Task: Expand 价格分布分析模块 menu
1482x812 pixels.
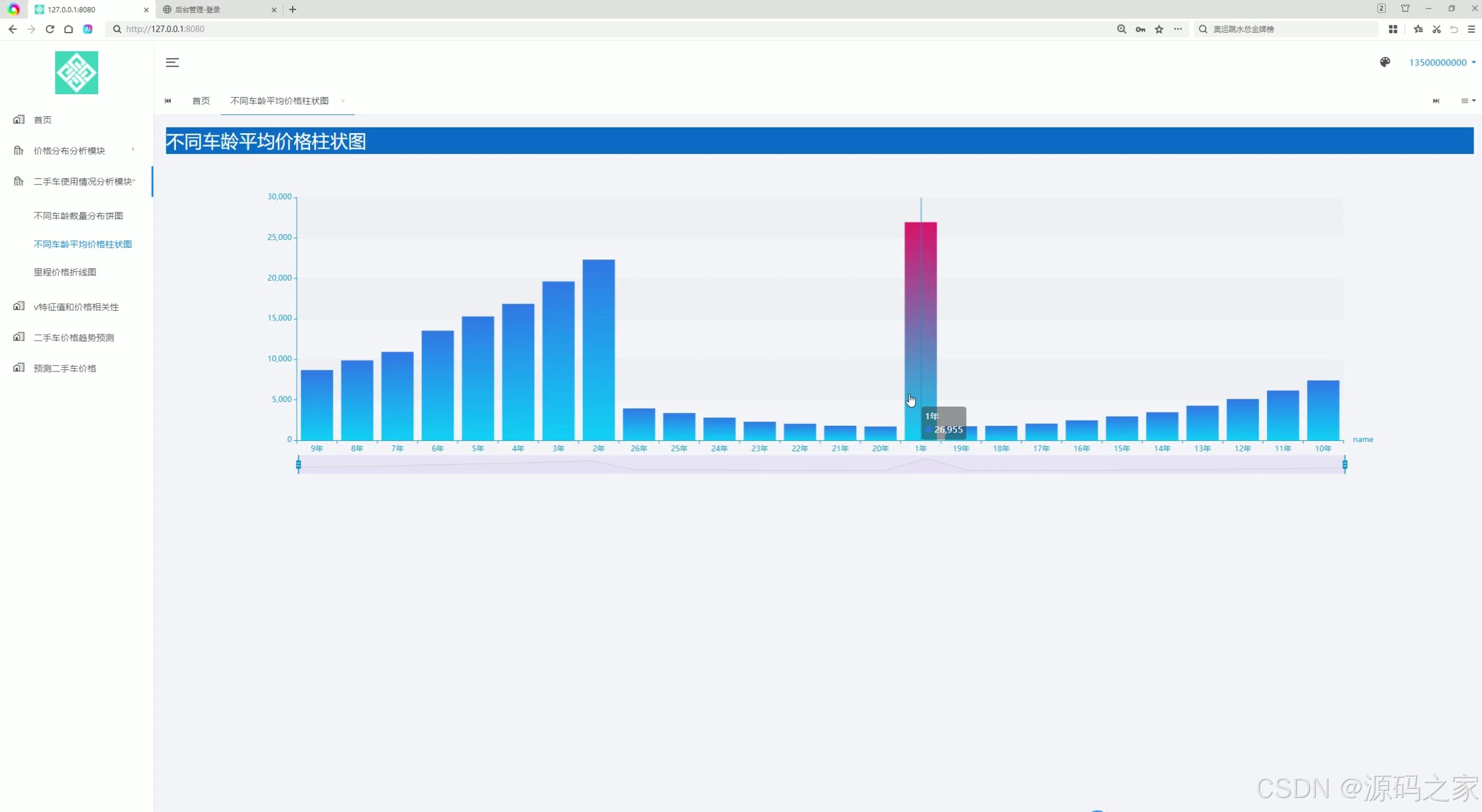Action: (x=69, y=151)
